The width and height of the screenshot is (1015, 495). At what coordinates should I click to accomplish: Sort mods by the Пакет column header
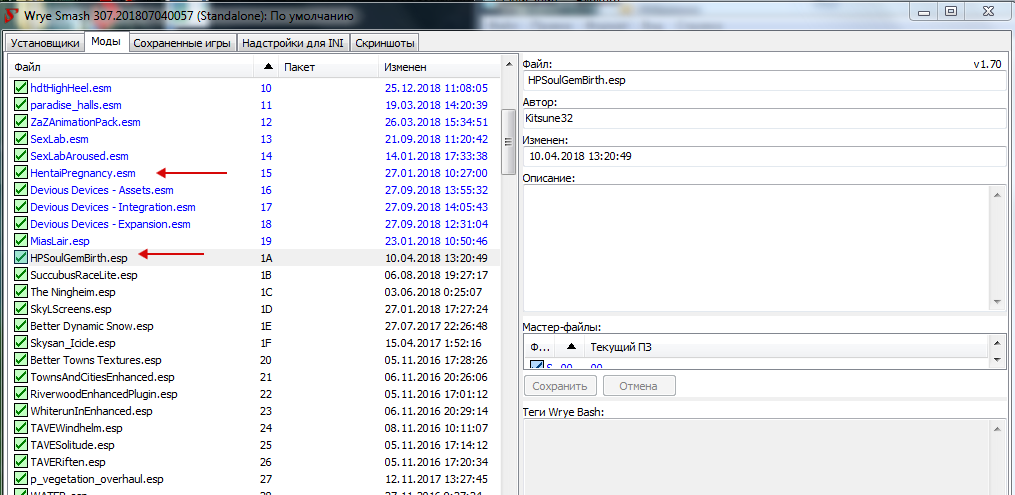(326, 67)
